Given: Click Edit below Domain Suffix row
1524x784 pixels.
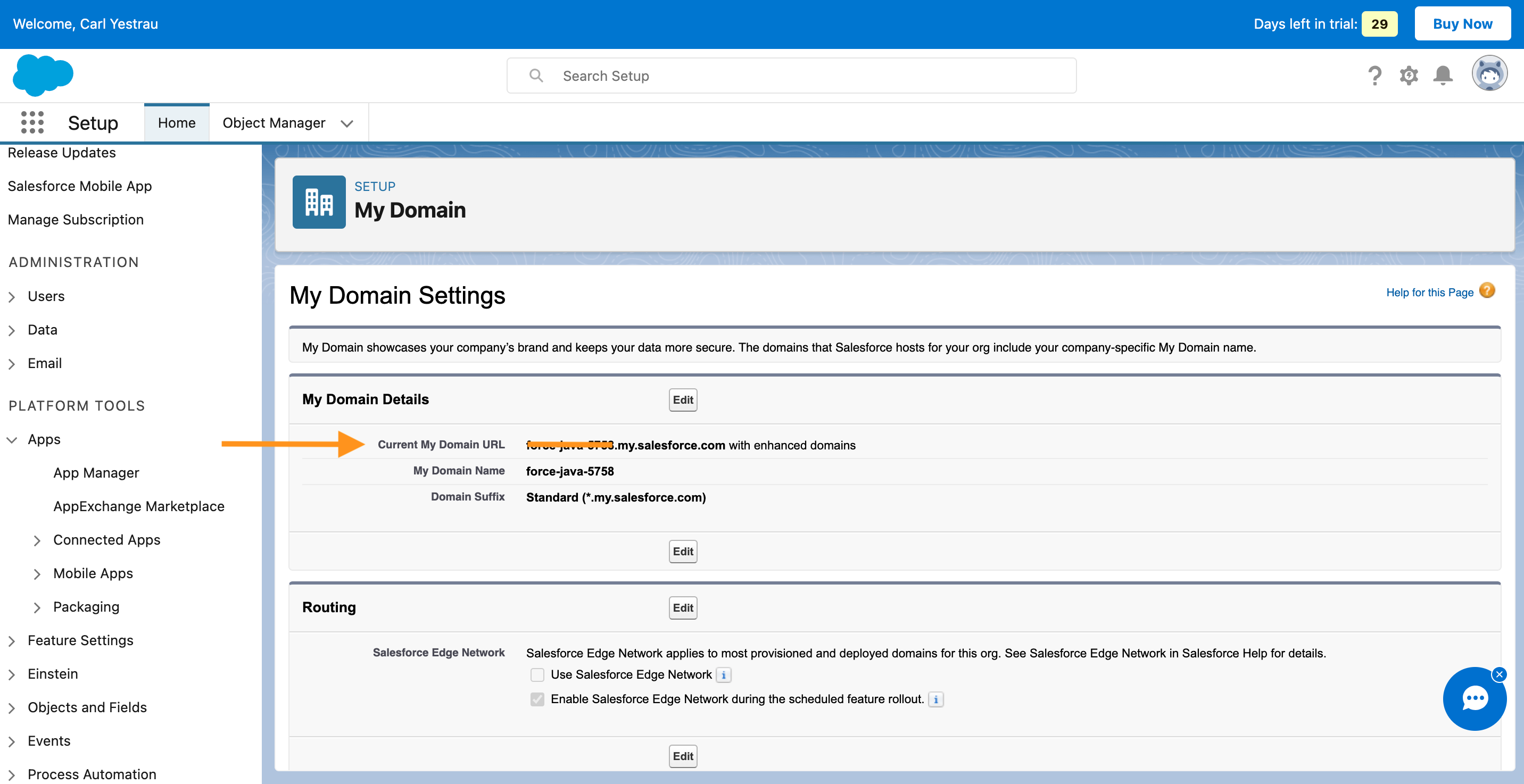Looking at the screenshot, I should 683,552.
